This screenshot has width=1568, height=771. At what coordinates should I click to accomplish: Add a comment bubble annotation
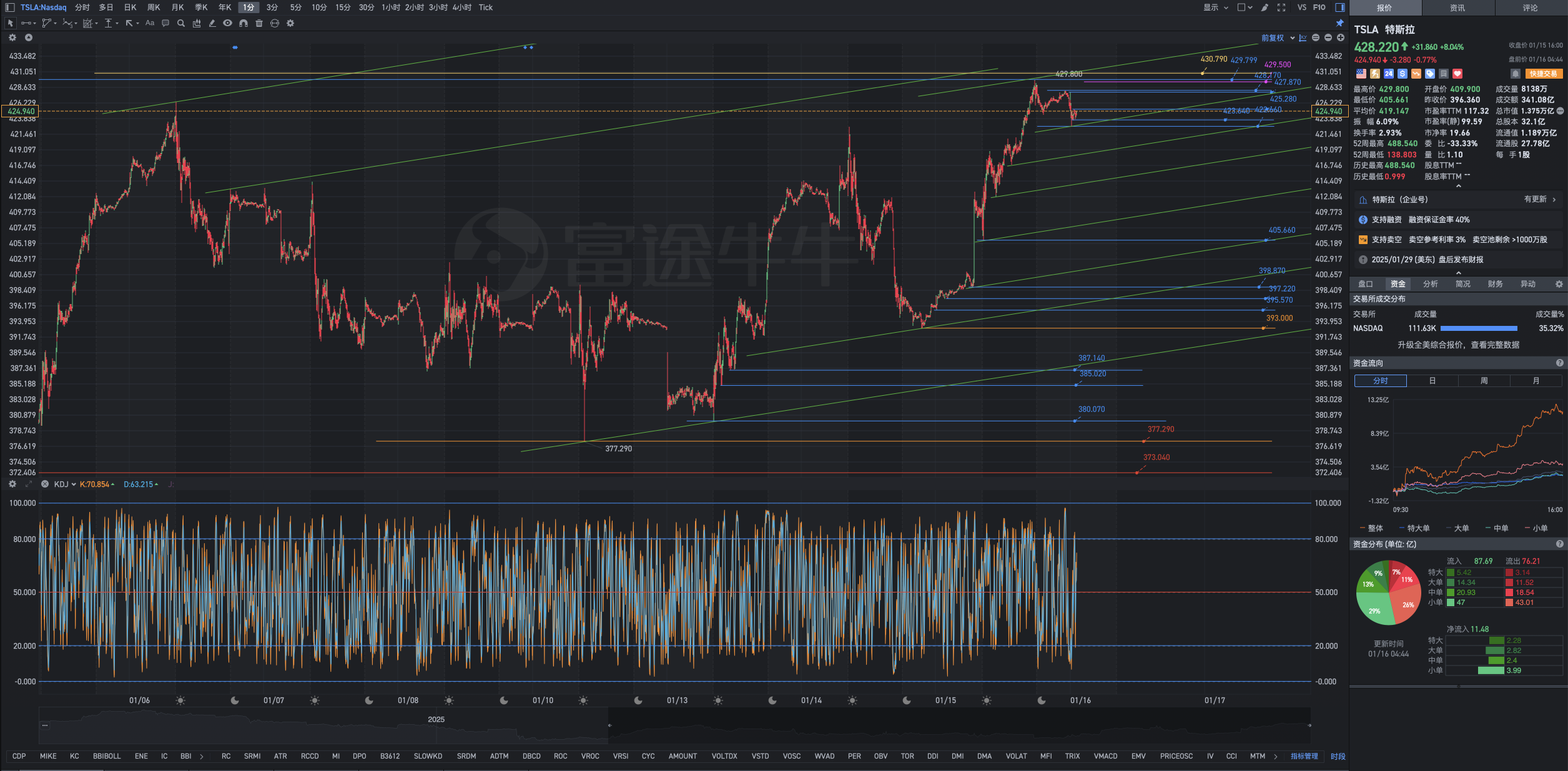coord(165,23)
